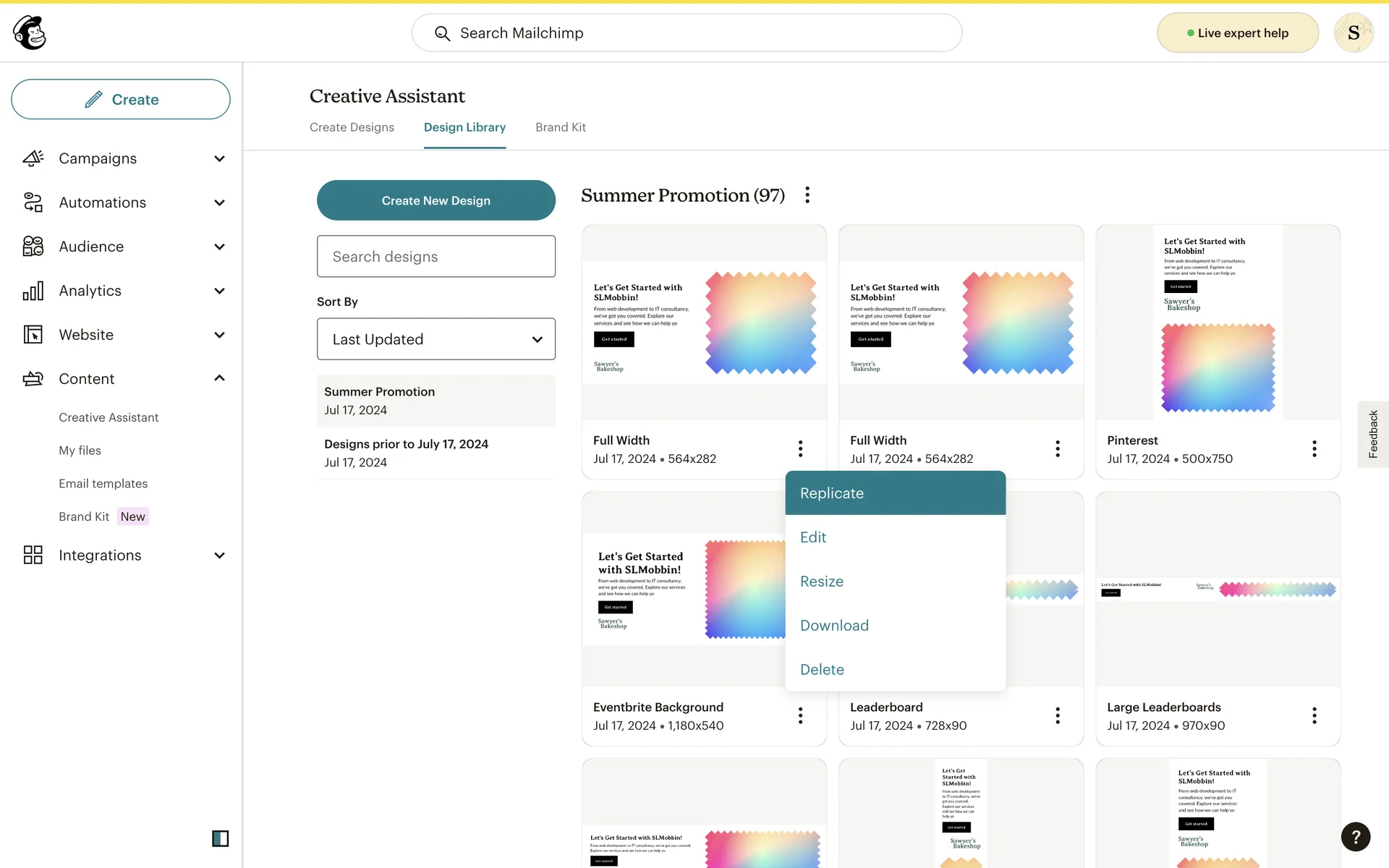Viewport: 1389px width, 868px height.
Task: Click the Search designs input field
Action: click(436, 257)
